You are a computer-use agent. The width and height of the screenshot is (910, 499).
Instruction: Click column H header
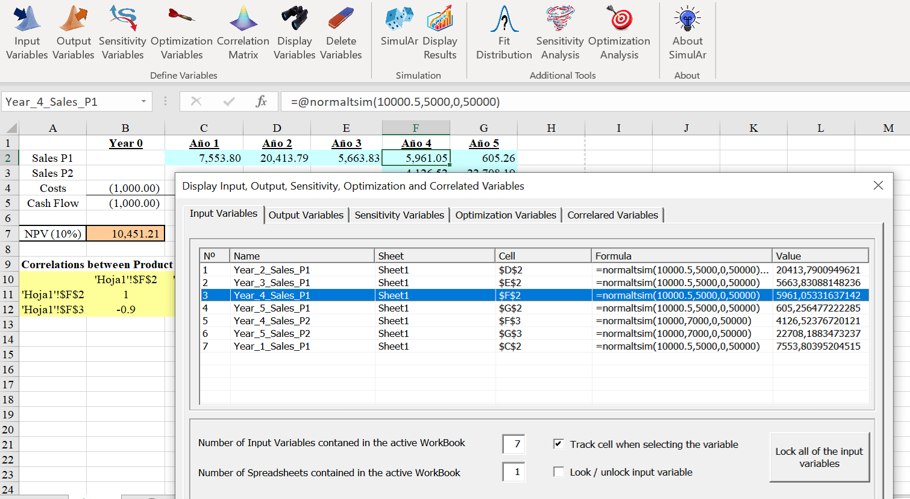click(551, 128)
